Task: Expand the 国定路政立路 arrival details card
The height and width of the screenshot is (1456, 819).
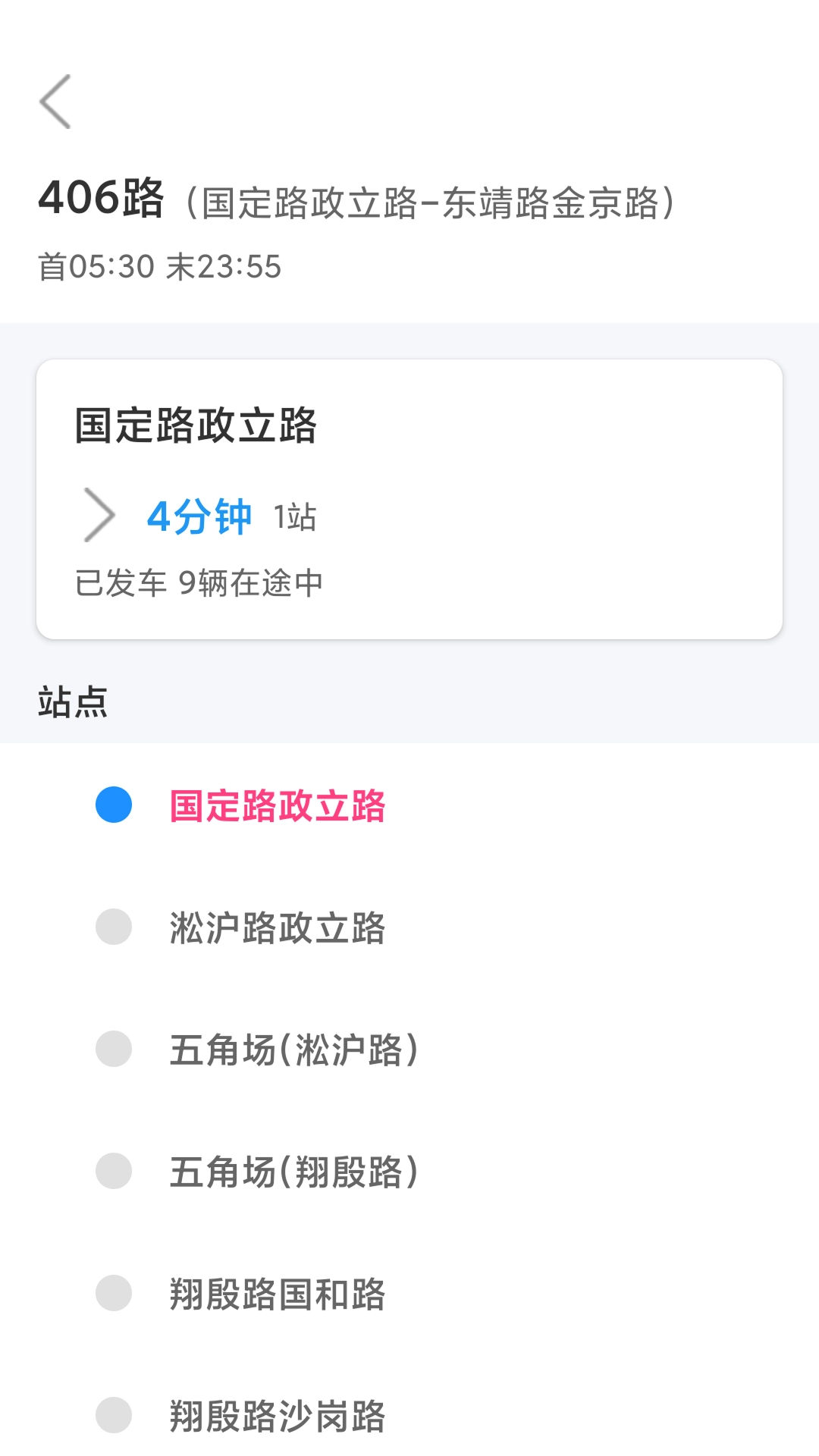Action: [x=409, y=497]
